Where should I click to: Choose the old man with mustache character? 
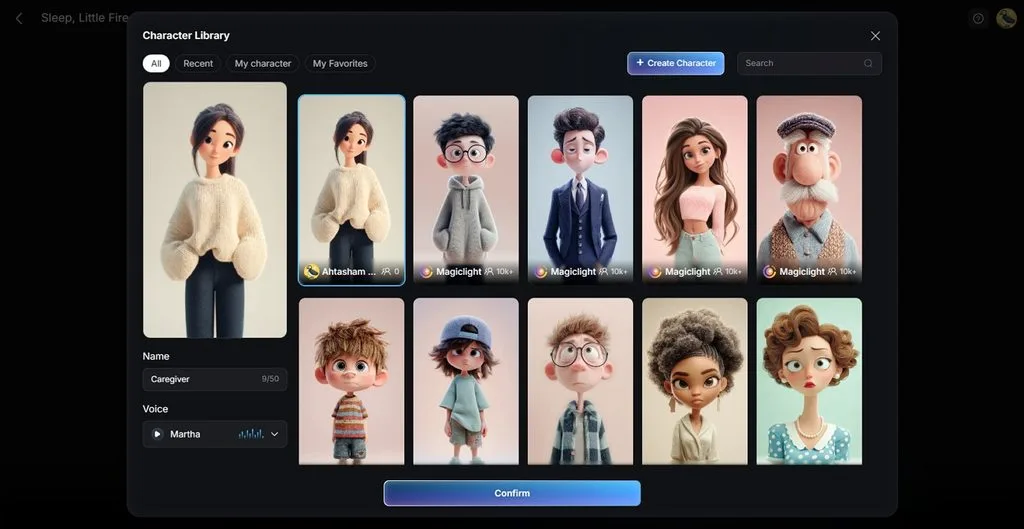click(x=809, y=190)
